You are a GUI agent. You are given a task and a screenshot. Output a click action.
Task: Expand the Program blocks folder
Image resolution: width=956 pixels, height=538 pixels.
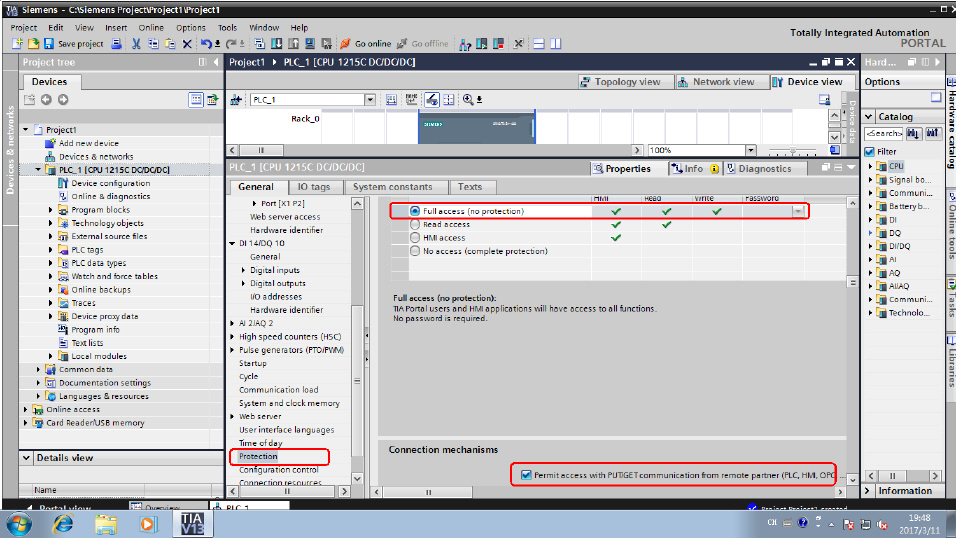51,210
